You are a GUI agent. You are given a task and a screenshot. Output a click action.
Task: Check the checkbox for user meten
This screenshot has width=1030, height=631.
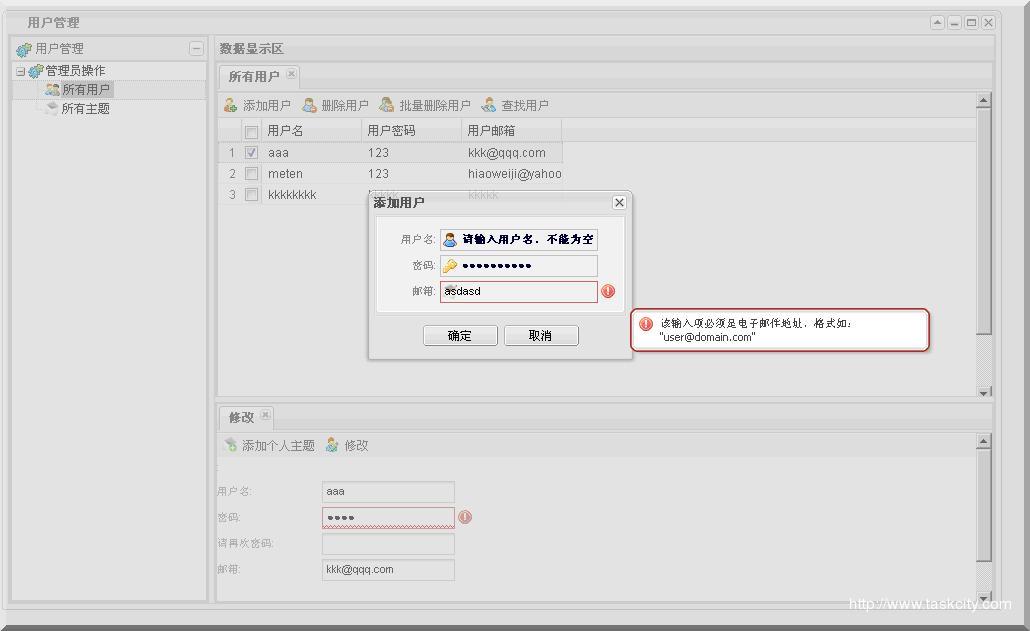[x=251, y=174]
